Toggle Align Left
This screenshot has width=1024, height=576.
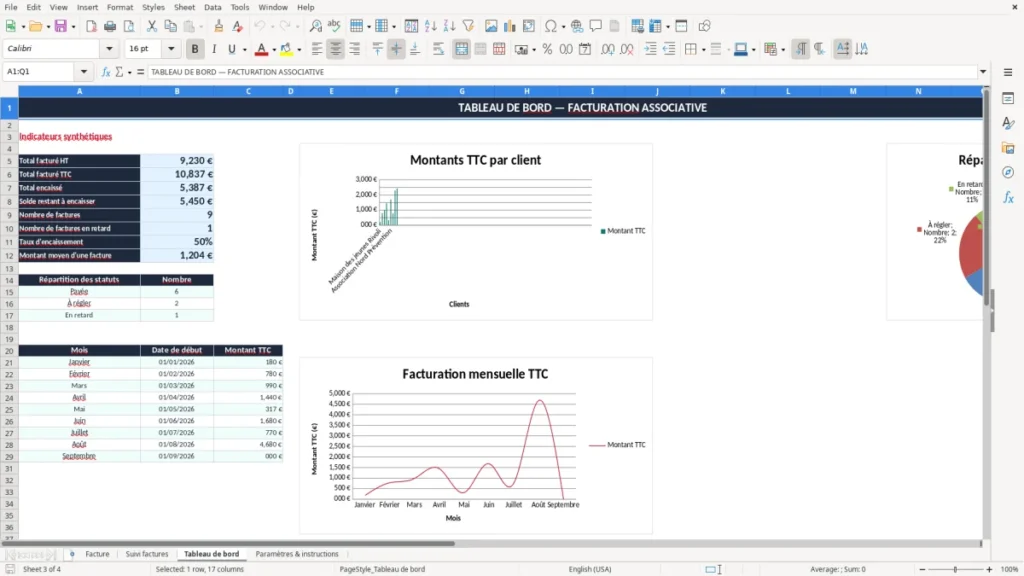tap(317, 49)
